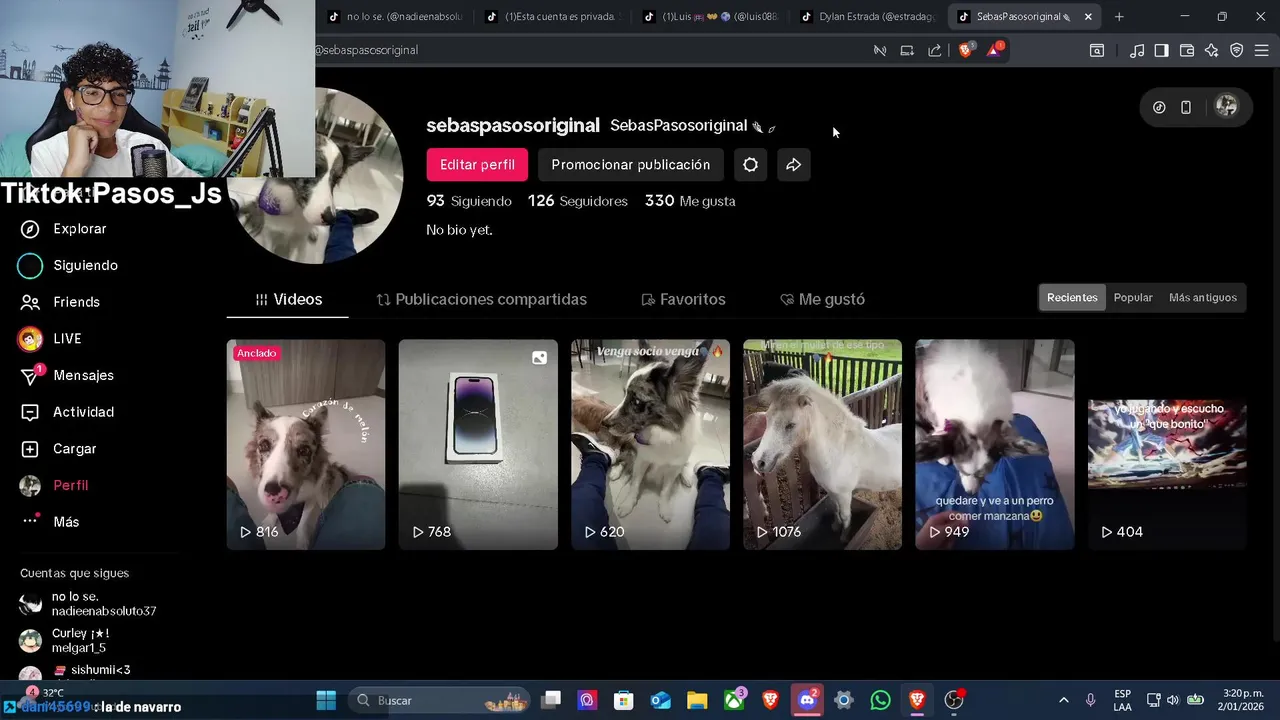Click the Windows Start button

pyautogui.click(x=326, y=700)
